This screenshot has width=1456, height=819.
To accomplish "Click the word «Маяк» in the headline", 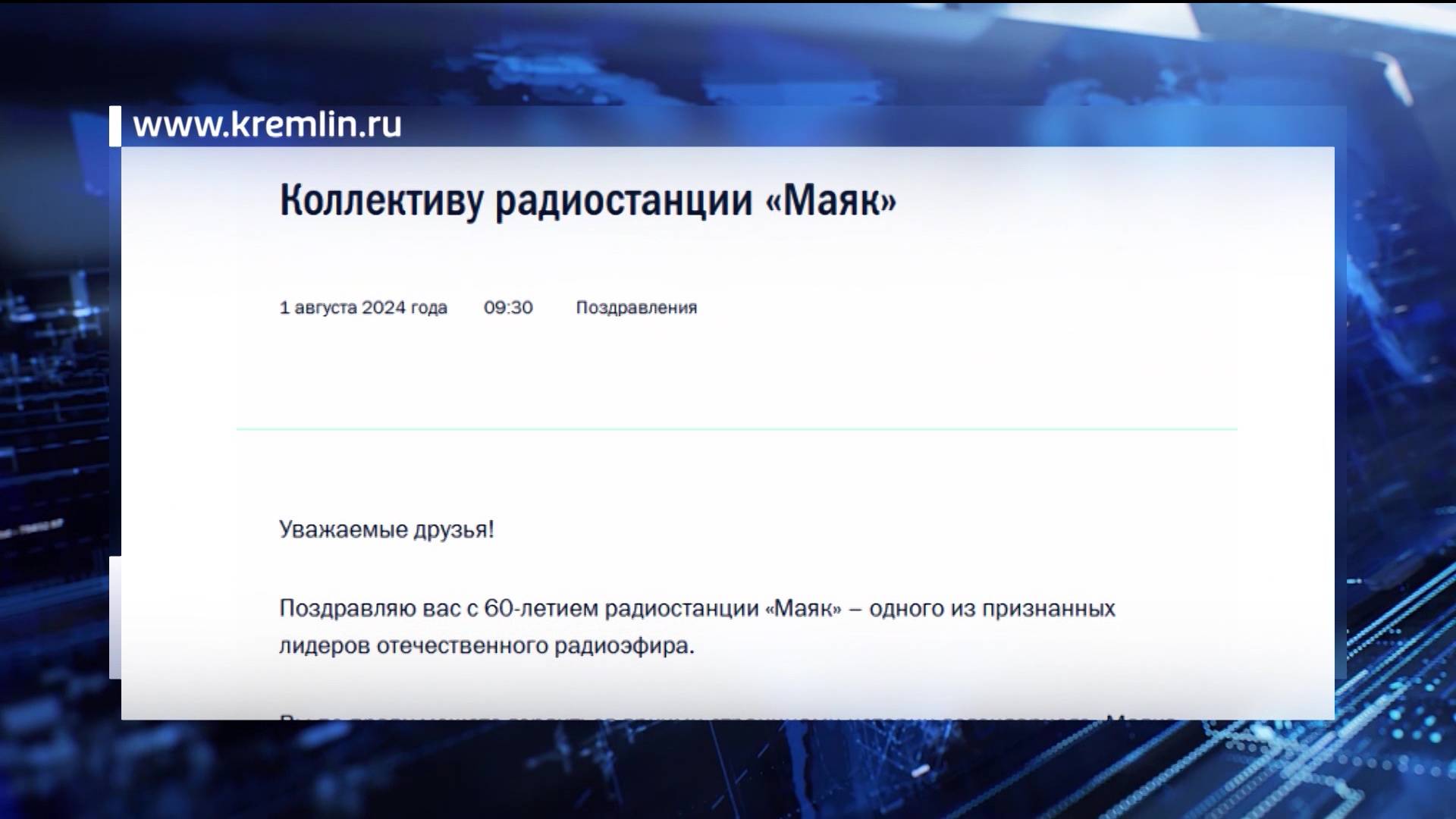I will [831, 201].
